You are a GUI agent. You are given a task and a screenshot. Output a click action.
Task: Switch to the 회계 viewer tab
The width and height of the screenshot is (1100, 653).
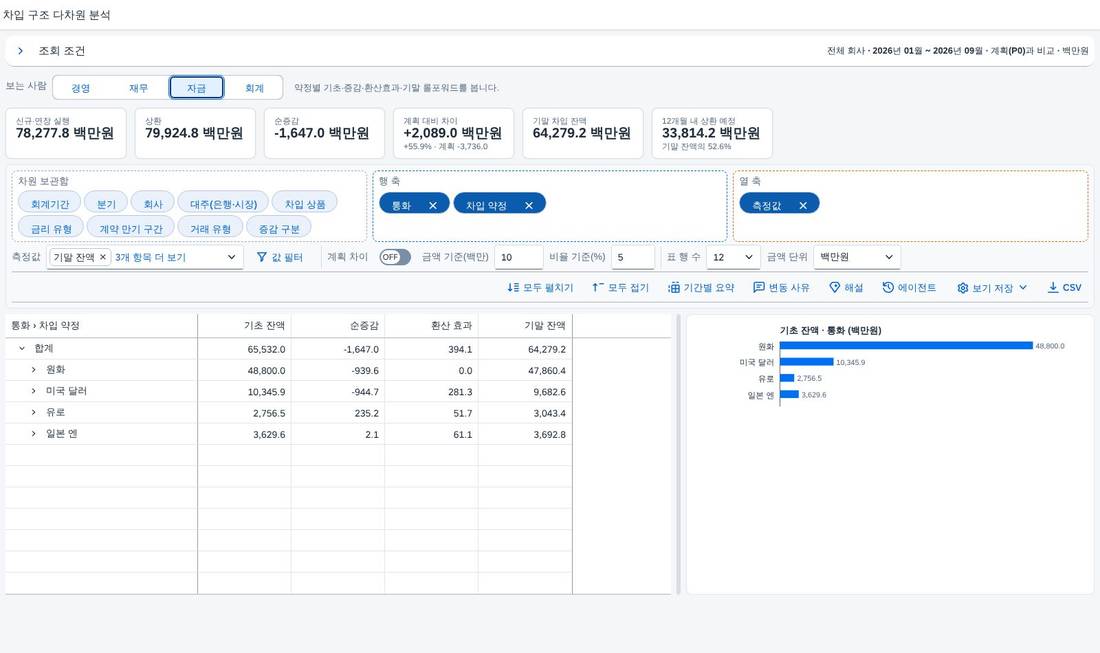click(x=254, y=88)
